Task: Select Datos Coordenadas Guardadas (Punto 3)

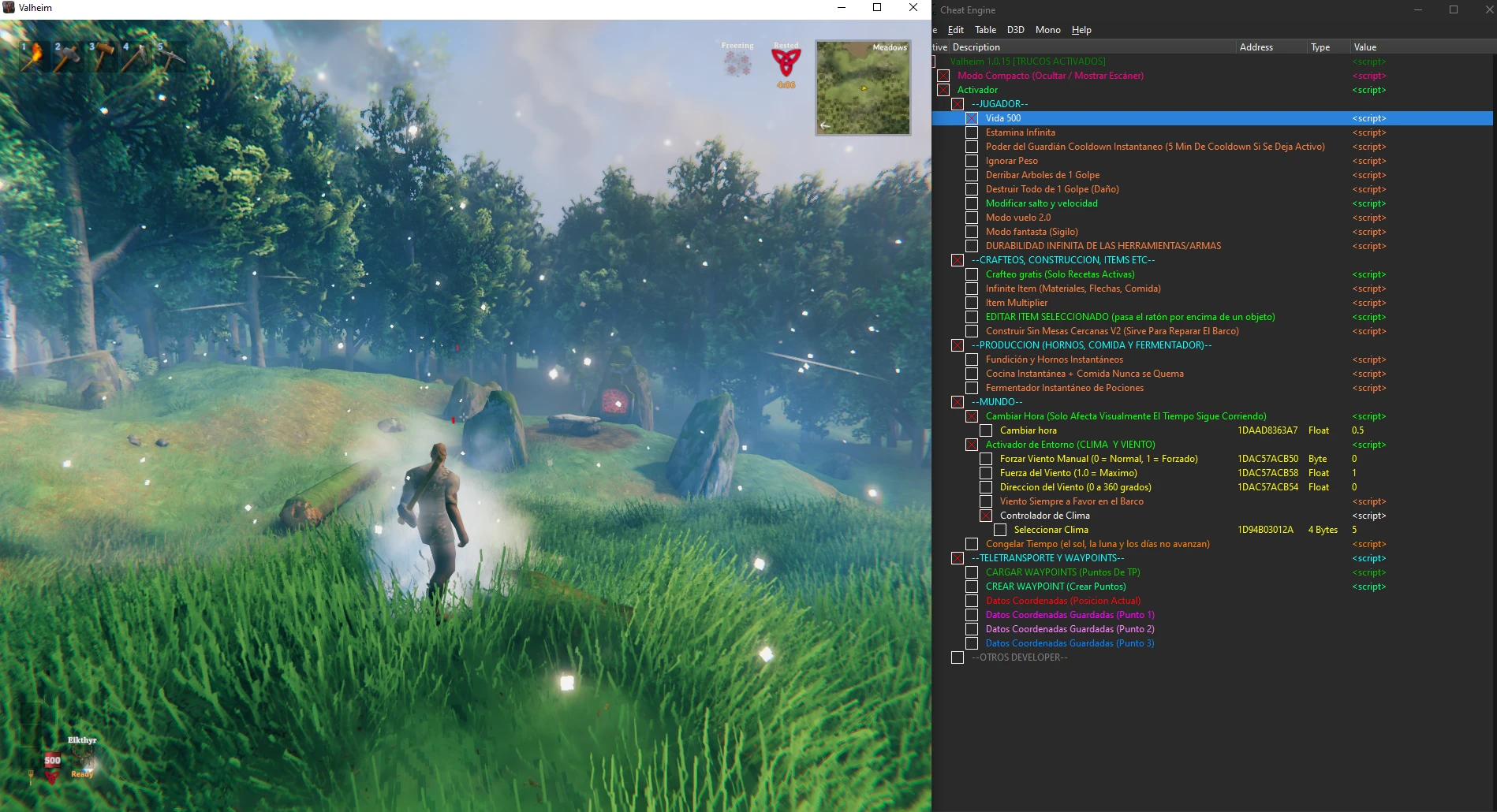Action: tap(1214, 643)
